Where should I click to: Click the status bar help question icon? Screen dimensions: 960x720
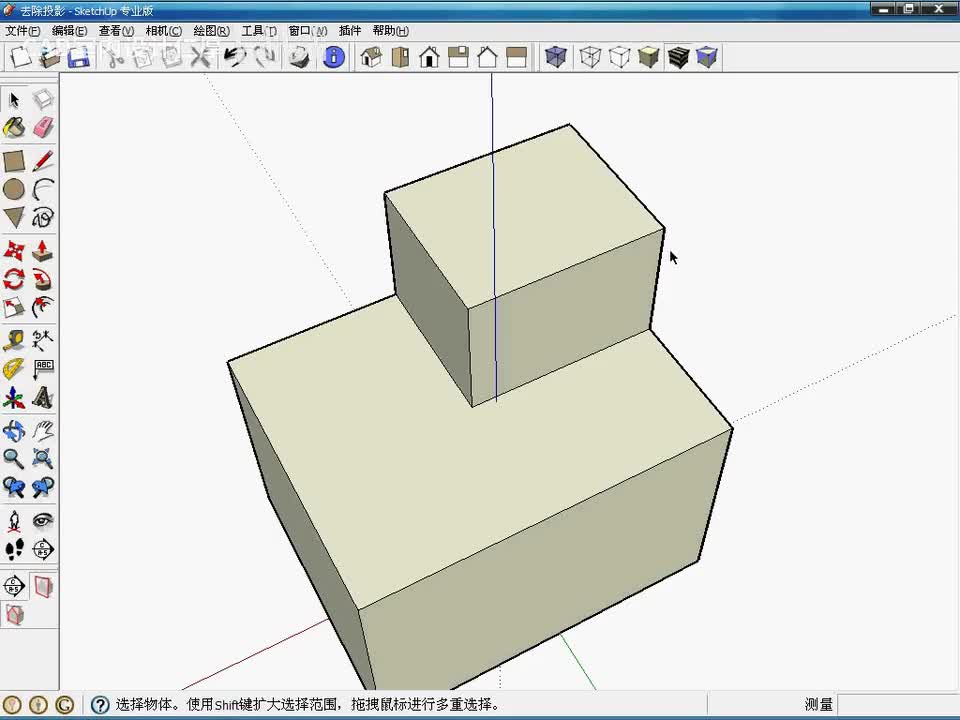click(x=100, y=705)
